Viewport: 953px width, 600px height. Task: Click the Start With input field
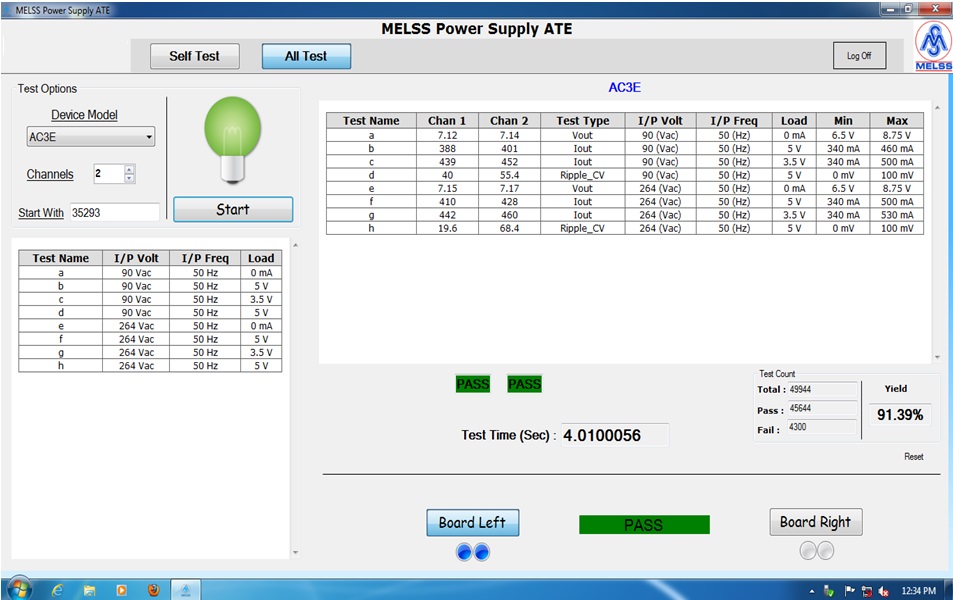coord(114,212)
